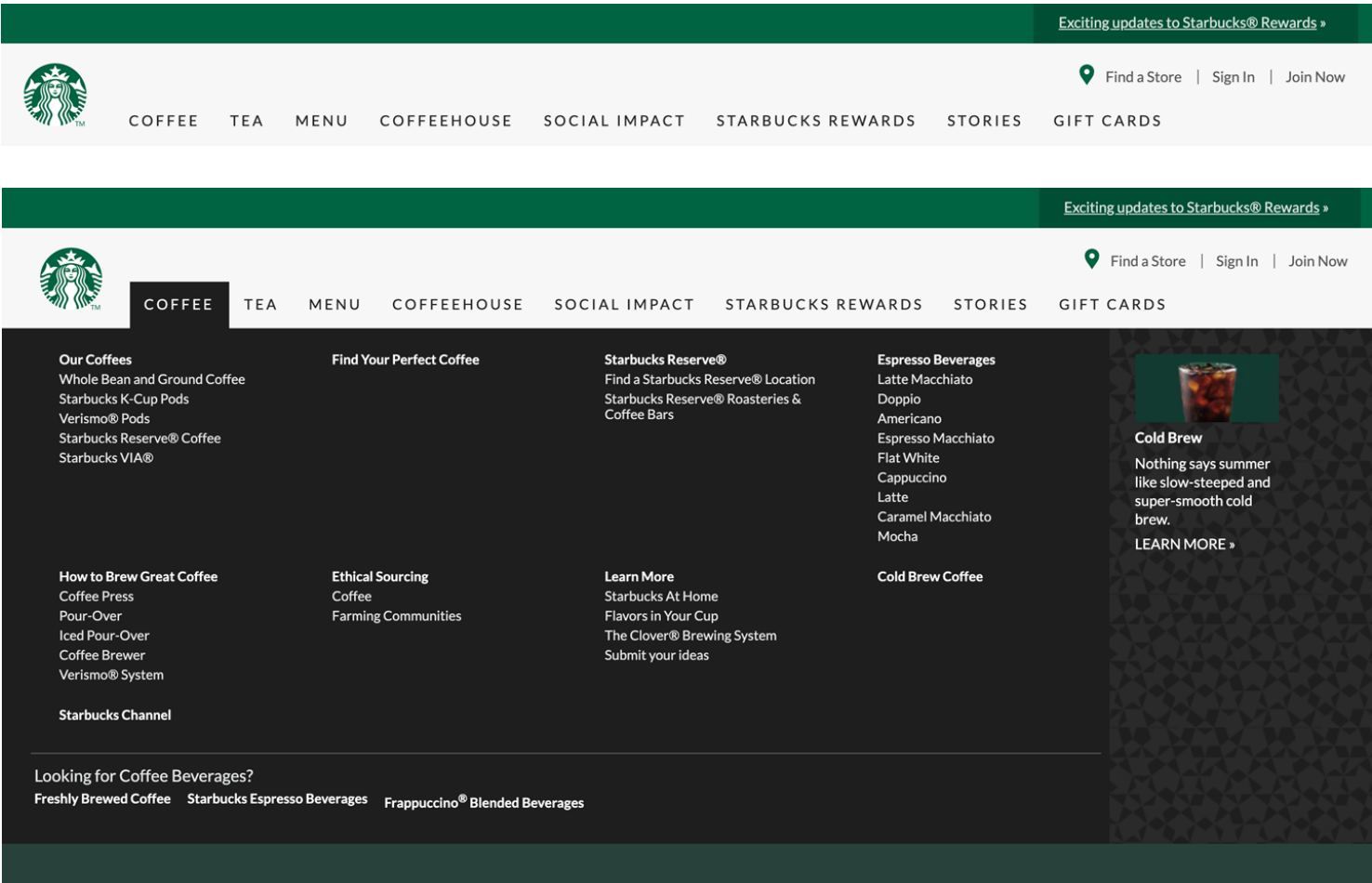Select Flat White
1372x883 pixels.
tap(908, 457)
